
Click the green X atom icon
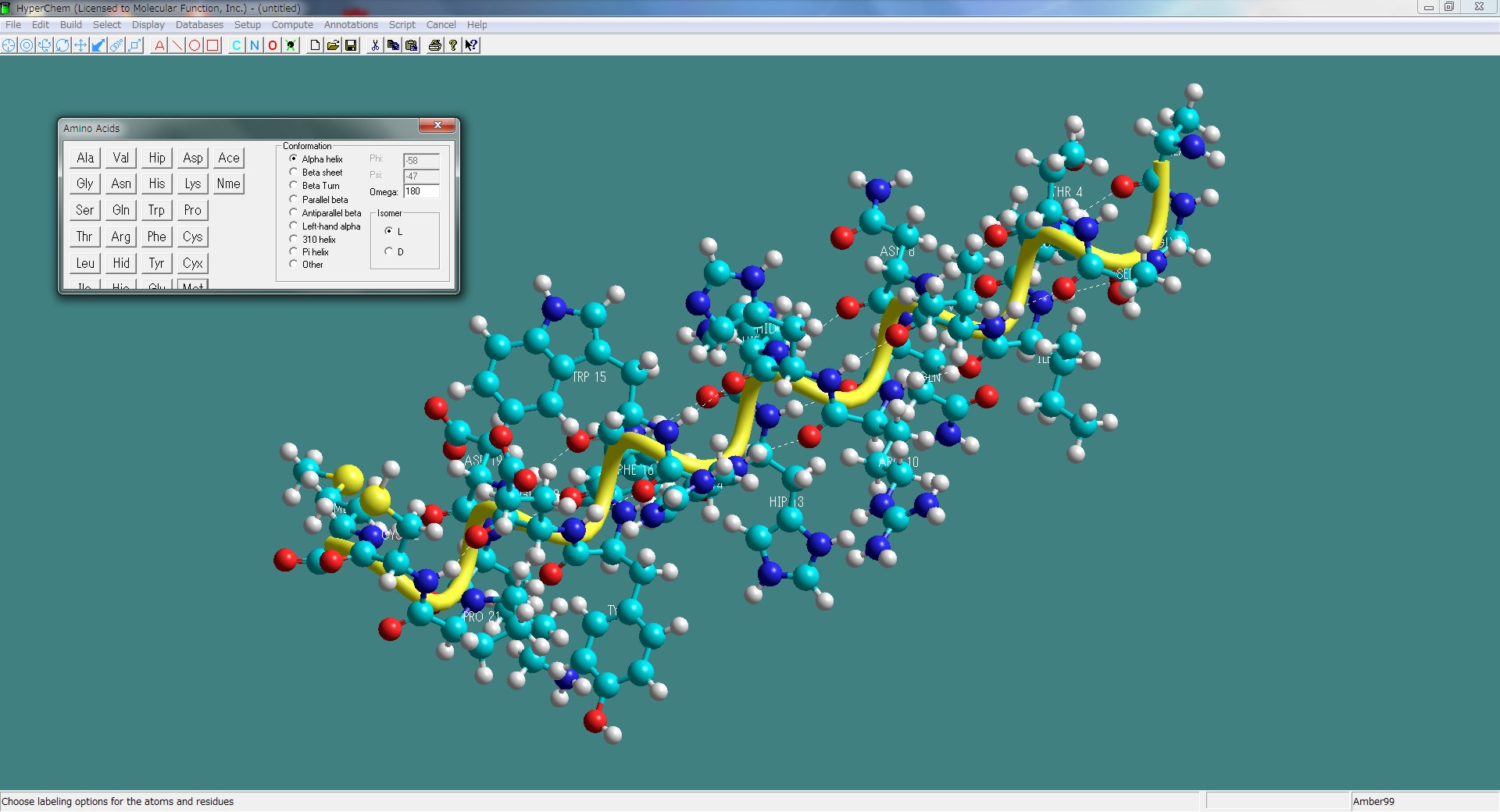[291, 45]
